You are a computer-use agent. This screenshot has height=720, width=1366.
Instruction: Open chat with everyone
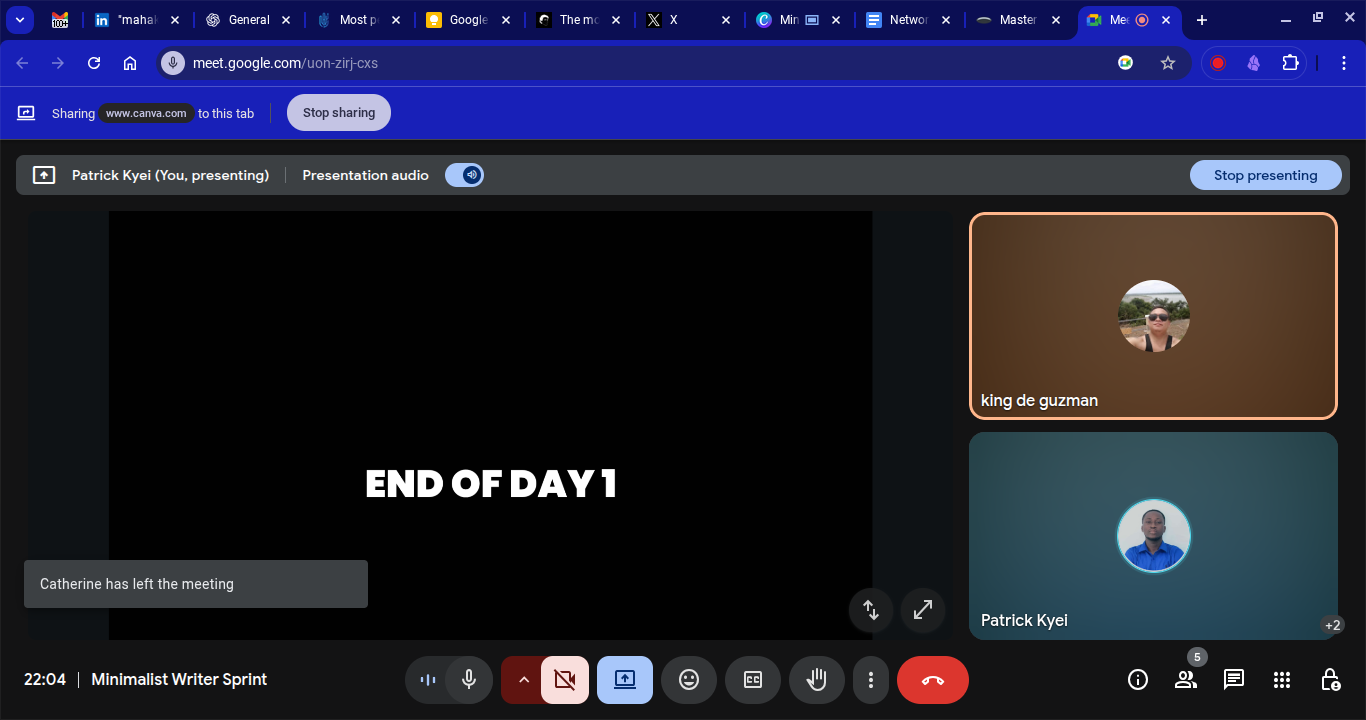click(1234, 680)
